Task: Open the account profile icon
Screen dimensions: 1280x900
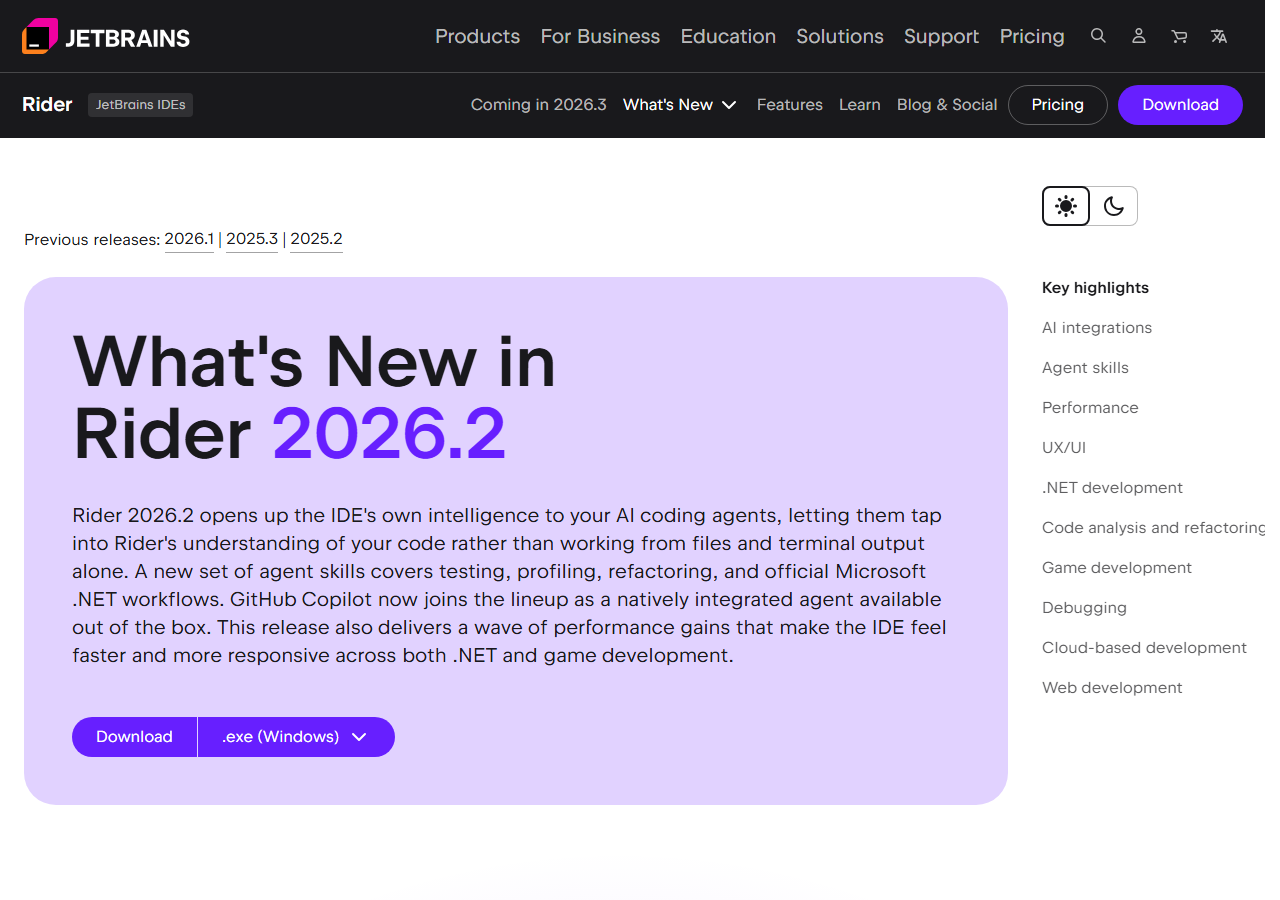Action: click(x=1139, y=36)
